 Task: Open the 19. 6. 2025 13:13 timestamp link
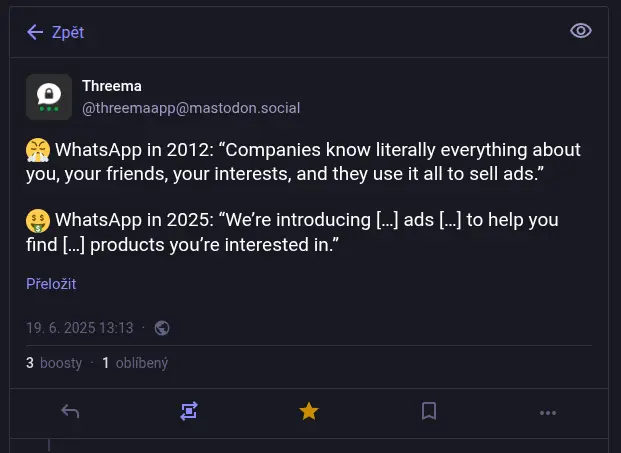79,328
